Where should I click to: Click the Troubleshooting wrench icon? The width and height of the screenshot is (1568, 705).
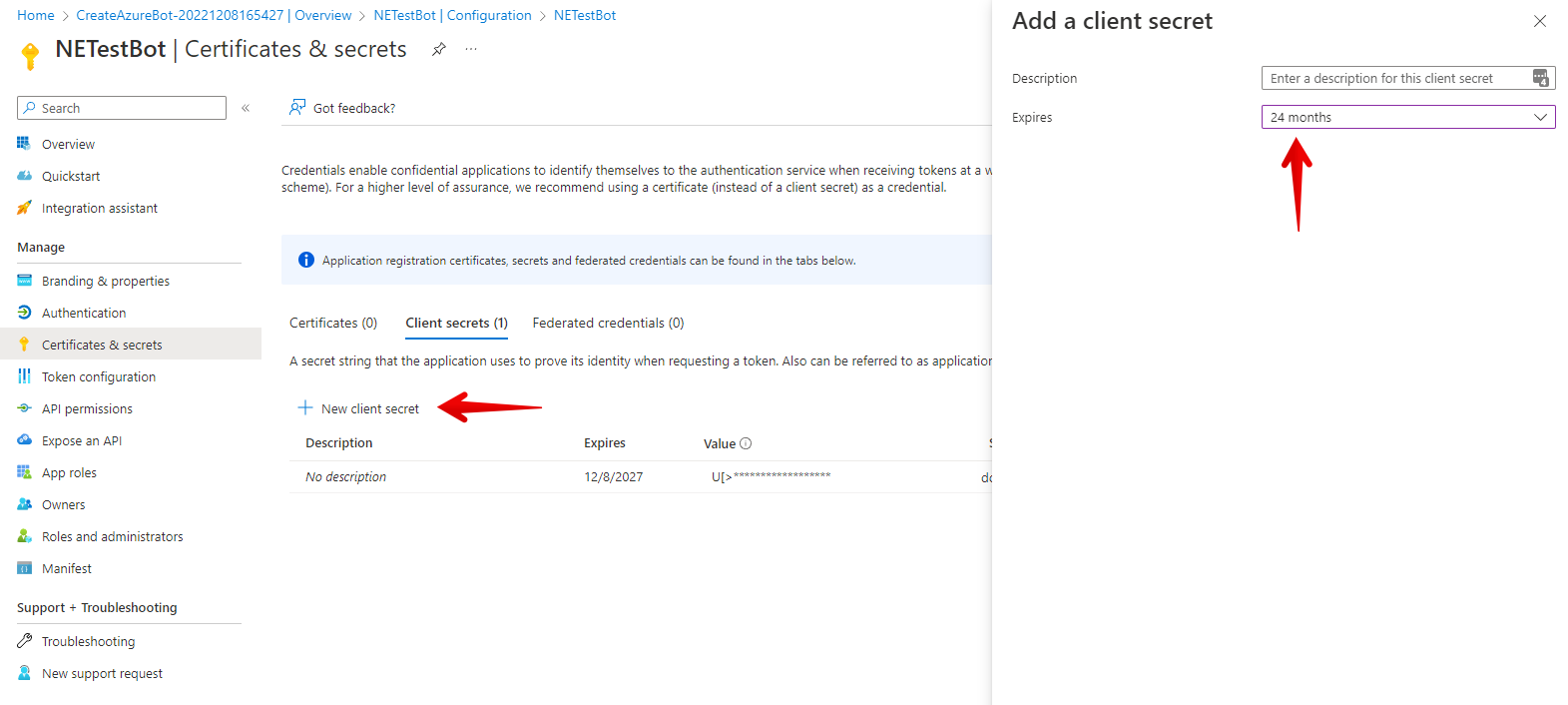(24, 641)
